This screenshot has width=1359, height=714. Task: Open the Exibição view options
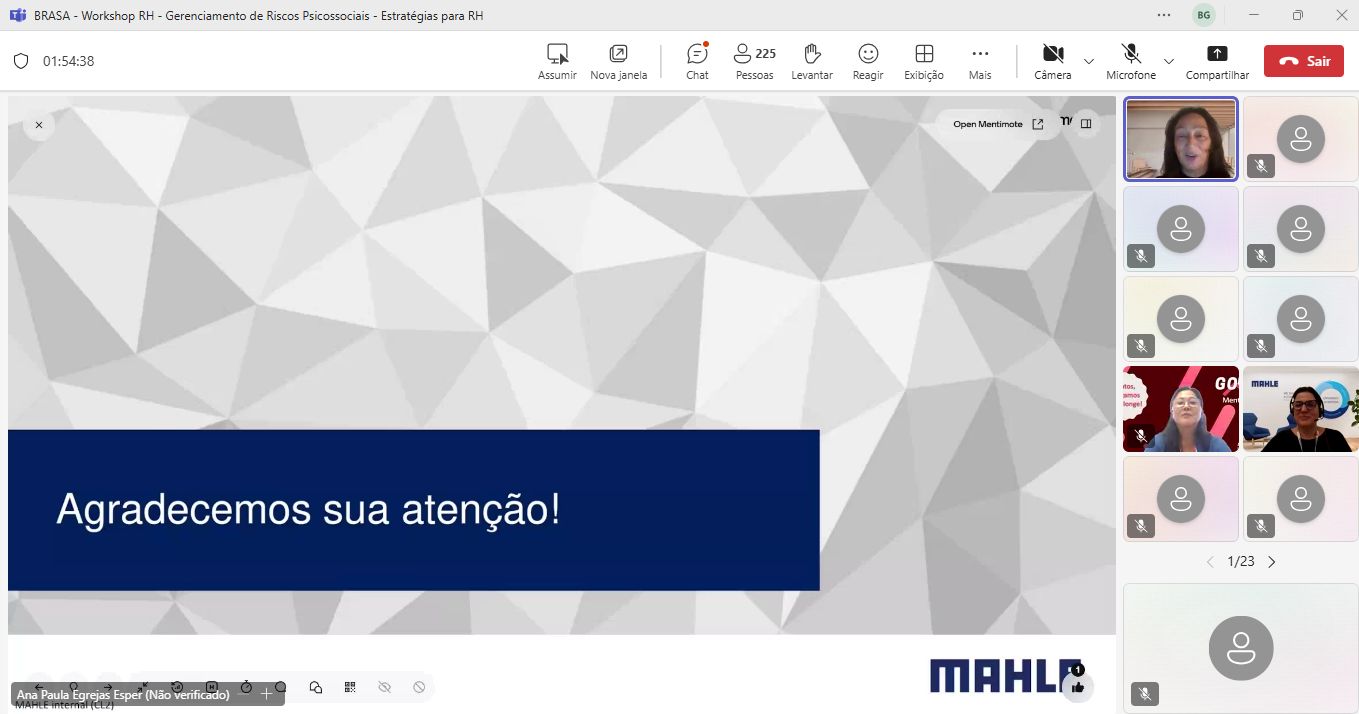pyautogui.click(x=924, y=61)
